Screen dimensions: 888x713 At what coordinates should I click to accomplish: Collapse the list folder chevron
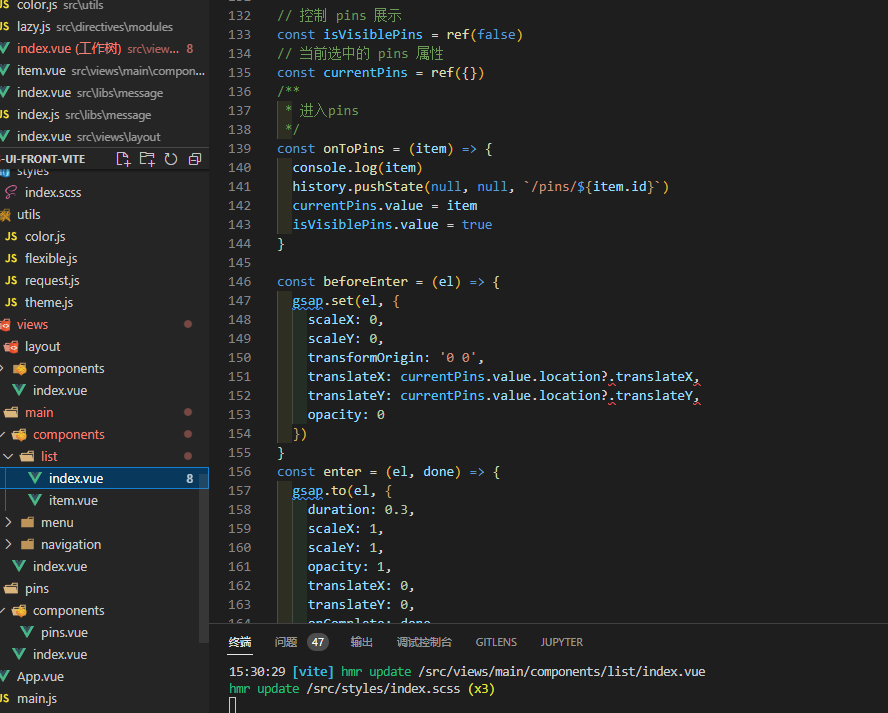[x=9, y=456]
